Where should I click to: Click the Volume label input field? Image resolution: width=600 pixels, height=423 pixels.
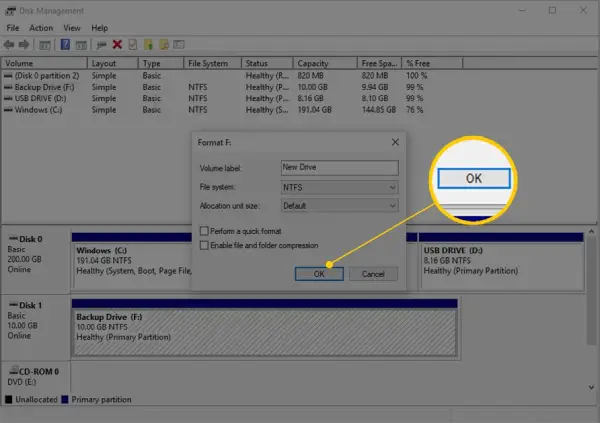click(339, 168)
